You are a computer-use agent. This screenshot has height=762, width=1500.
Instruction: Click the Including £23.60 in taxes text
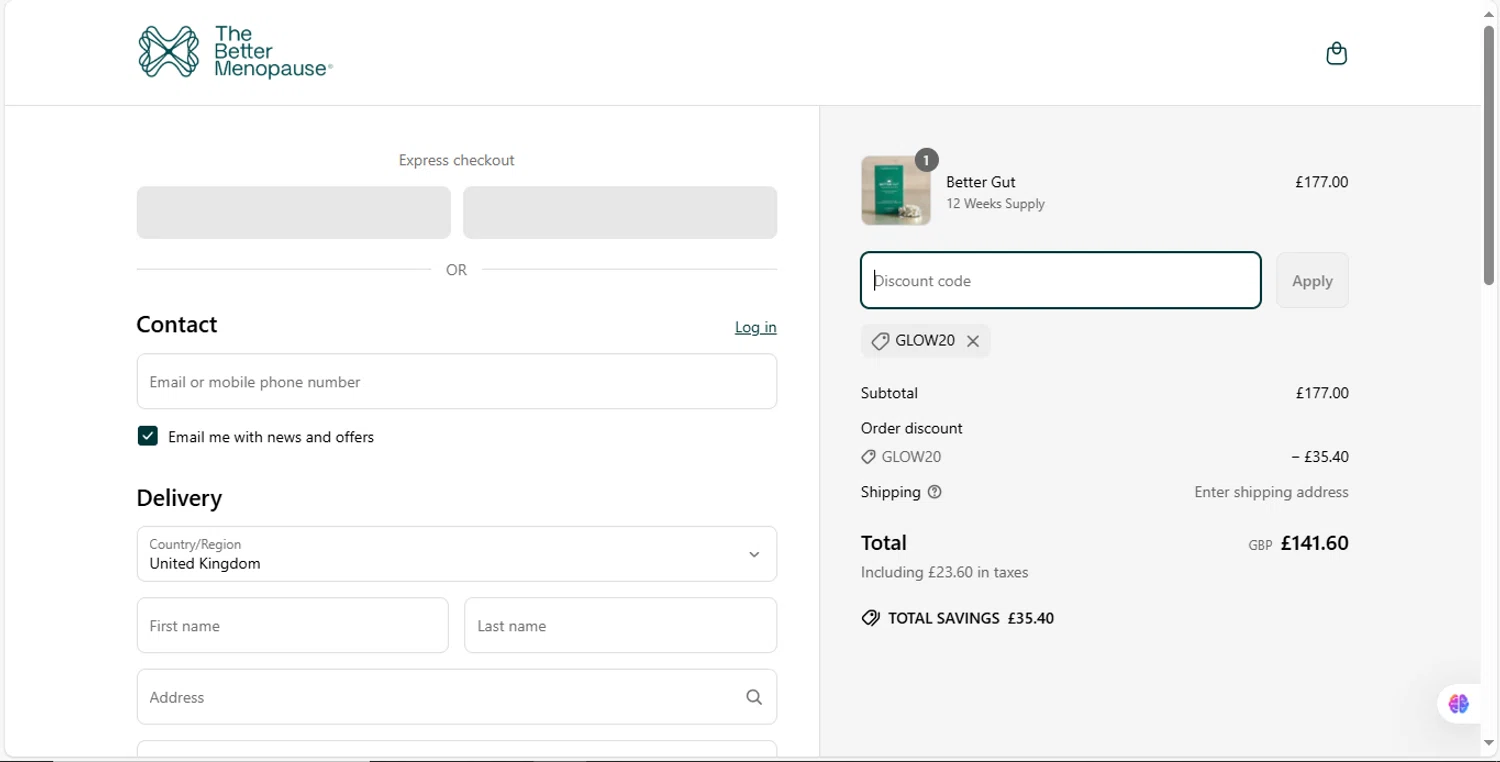pyautogui.click(x=945, y=573)
